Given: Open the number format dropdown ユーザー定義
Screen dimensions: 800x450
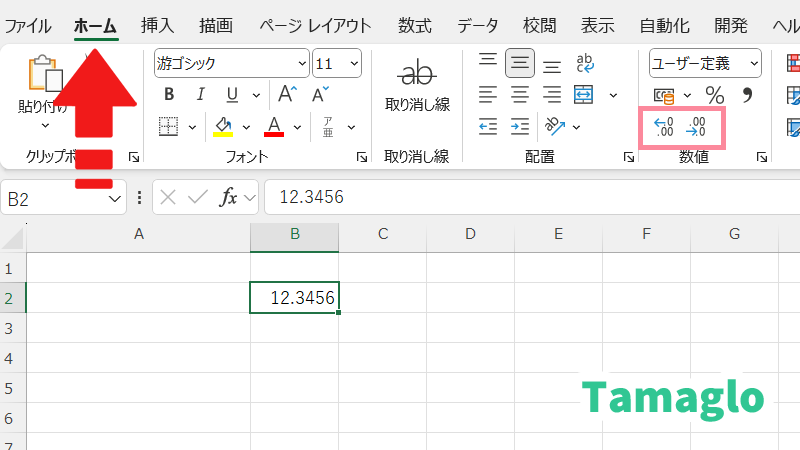Looking at the screenshot, I should (x=705, y=63).
